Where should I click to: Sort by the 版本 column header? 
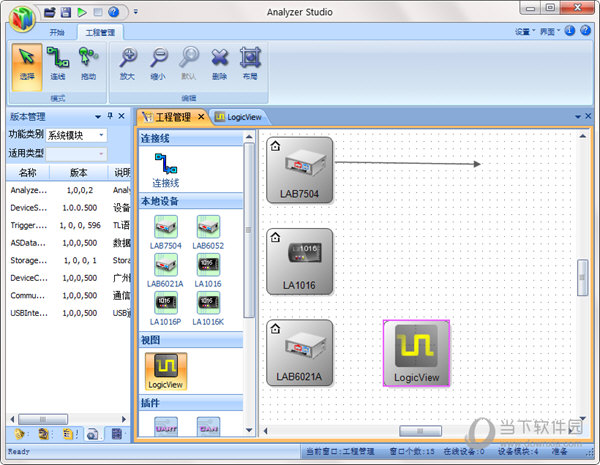tap(78, 173)
